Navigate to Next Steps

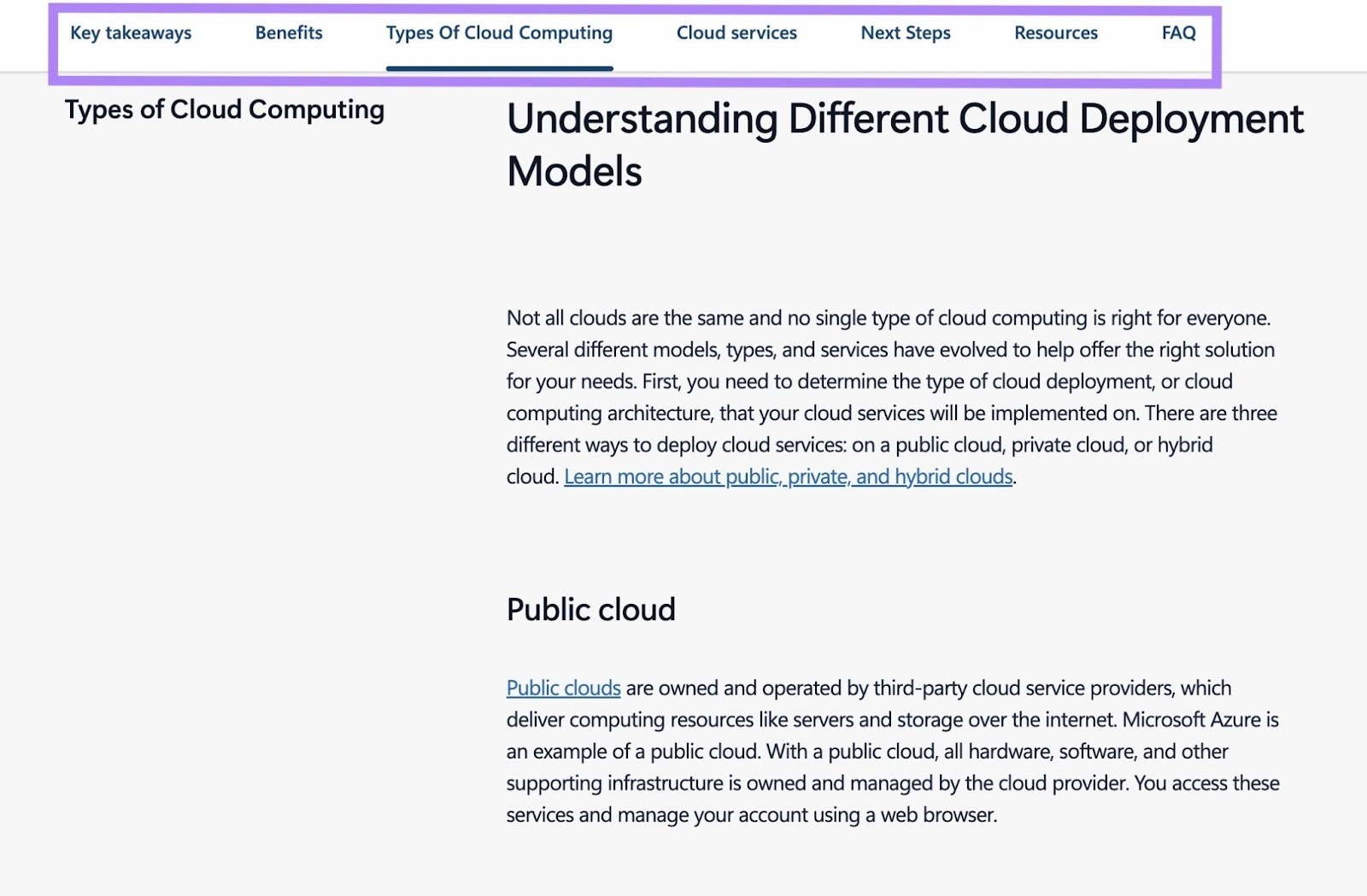906,32
